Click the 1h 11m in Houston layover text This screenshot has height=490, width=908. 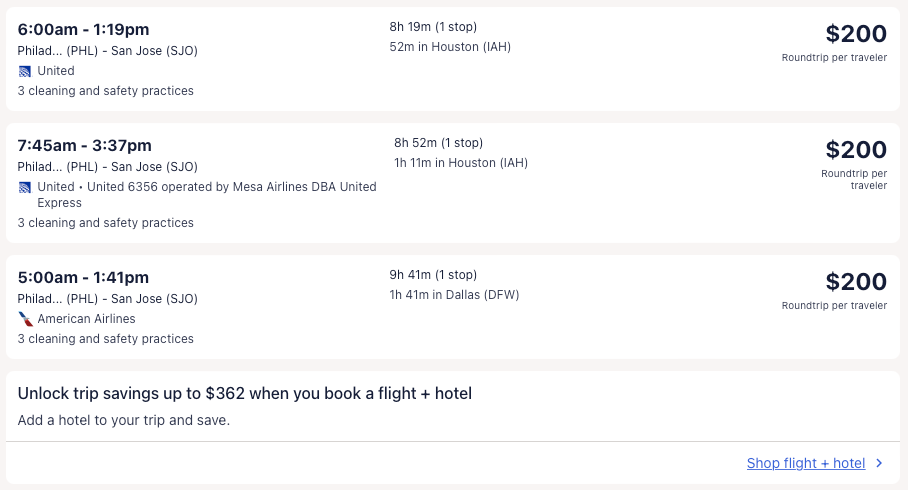click(x=461, y=163)
